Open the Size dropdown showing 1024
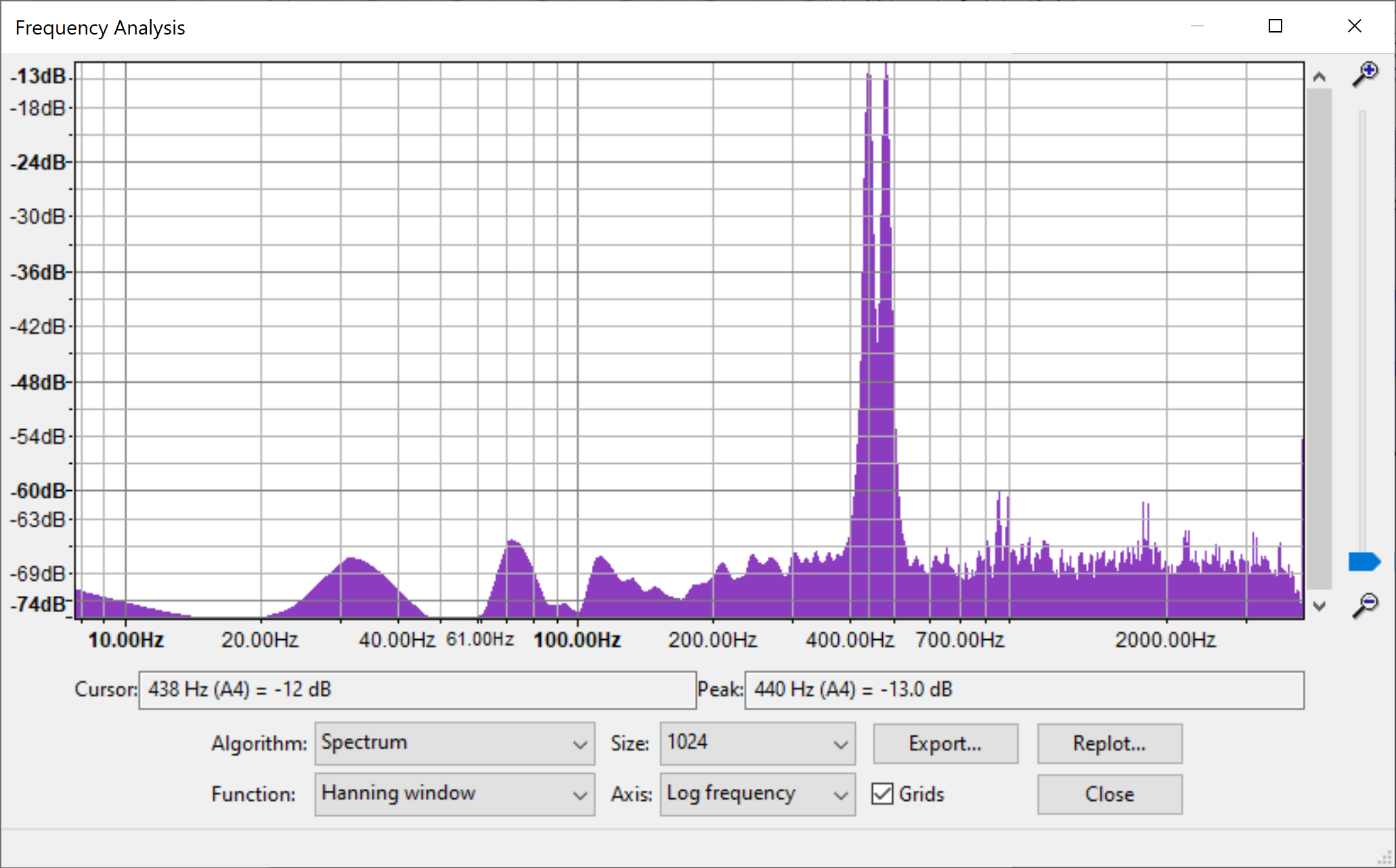Screen dimensions: 1396x868 click(x=758, y=743)
